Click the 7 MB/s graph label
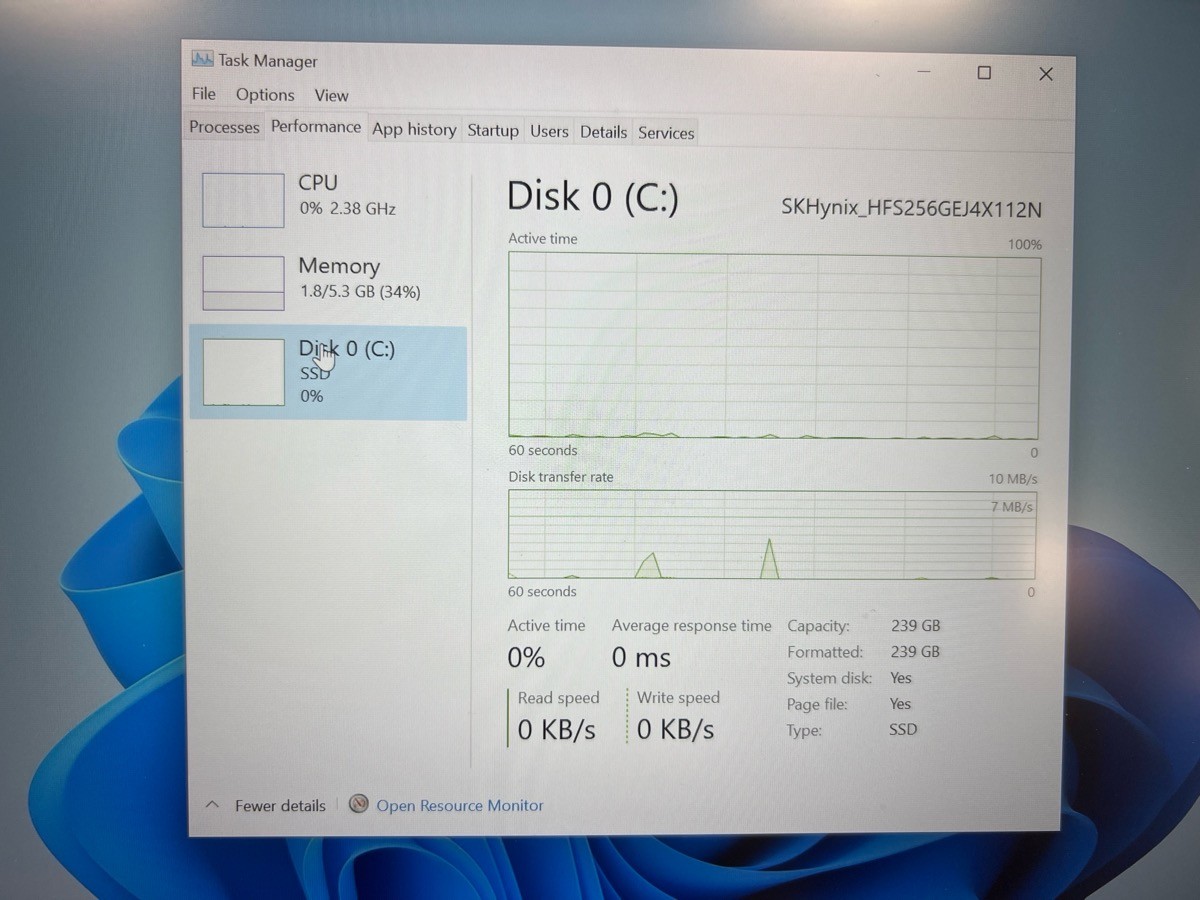The height and width of the screenshot is (900, 1200). (x=1012, y=507)
